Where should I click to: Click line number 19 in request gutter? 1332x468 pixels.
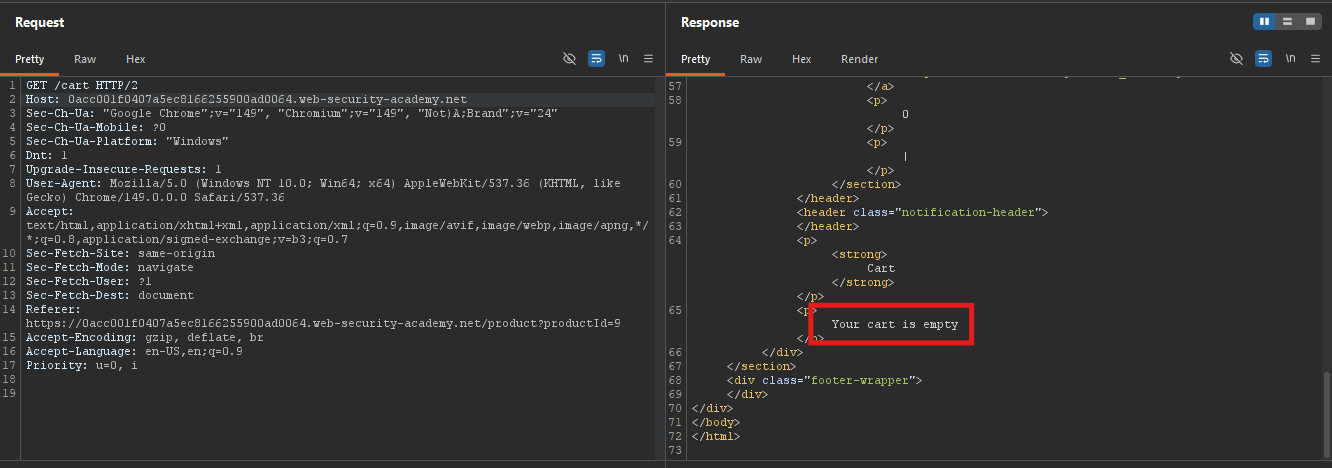[11, 394]
